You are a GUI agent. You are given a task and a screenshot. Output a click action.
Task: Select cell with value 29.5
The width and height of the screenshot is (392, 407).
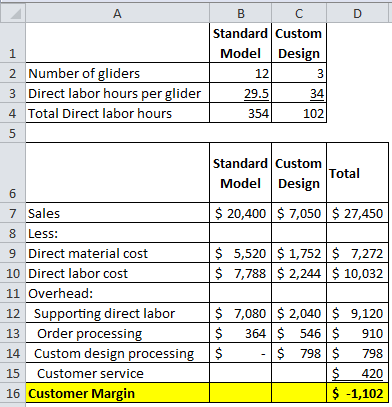pyautogui.click(x=240, y=93)
